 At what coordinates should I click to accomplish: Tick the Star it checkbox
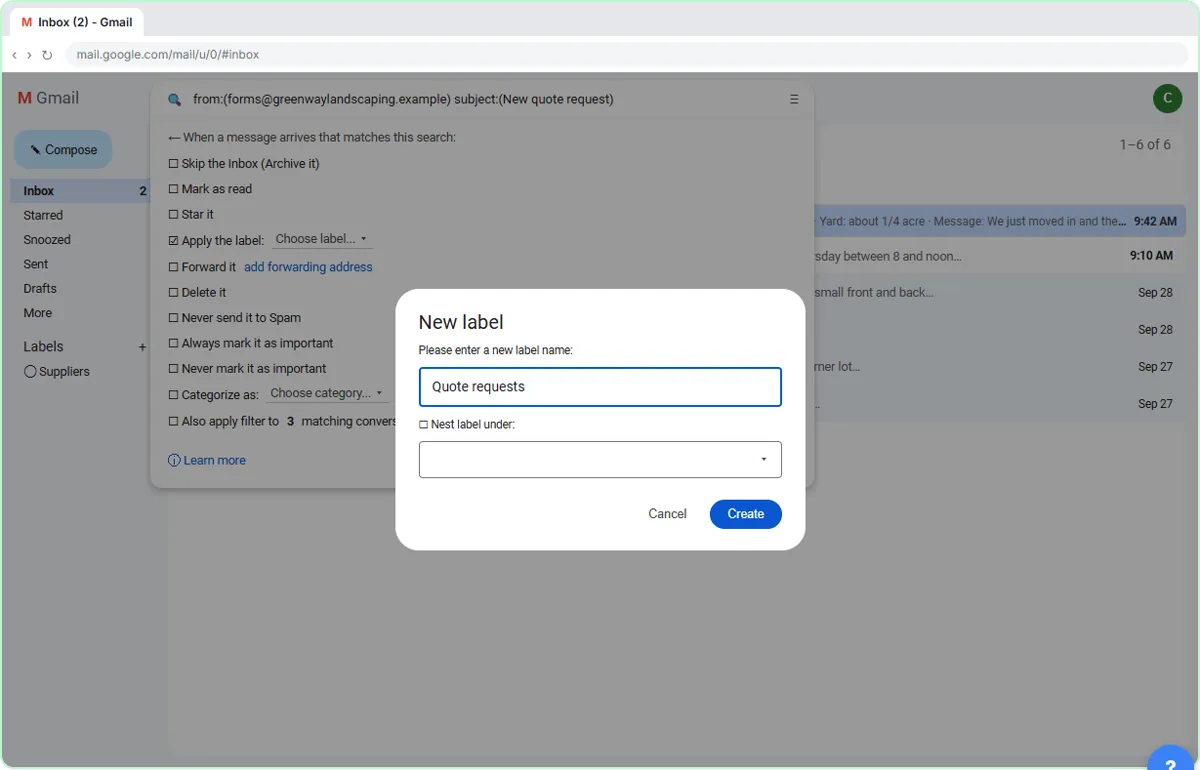(x=173, y=215)
